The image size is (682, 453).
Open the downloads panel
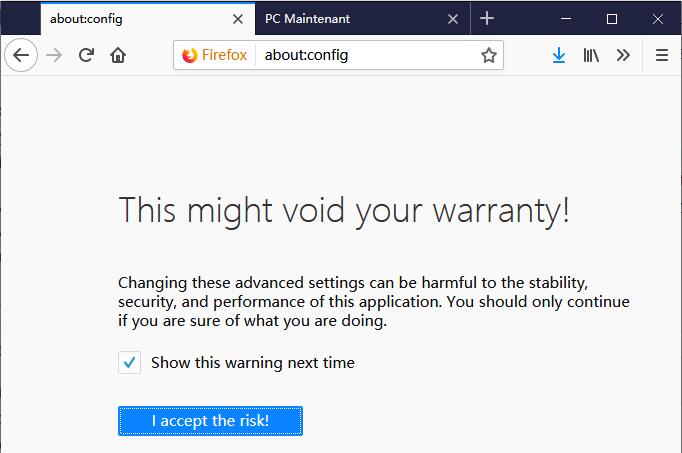pos(558,55)
